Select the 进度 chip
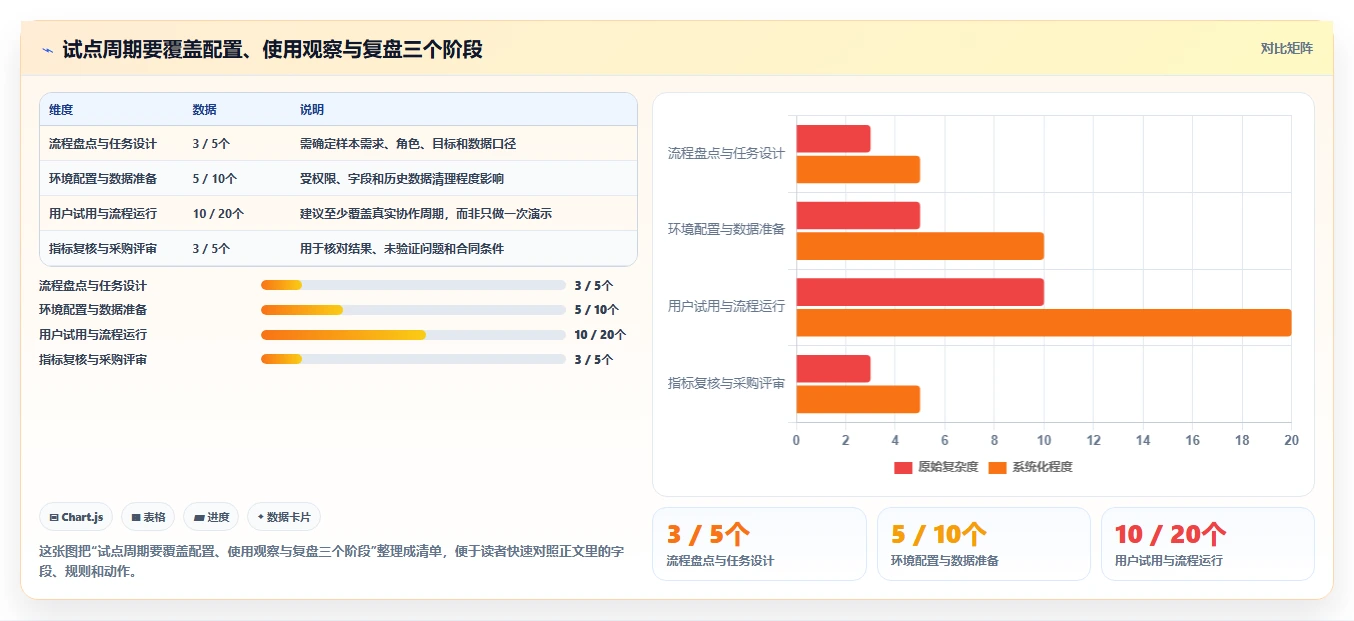The image size is (1354, 621). click(211, 517)
